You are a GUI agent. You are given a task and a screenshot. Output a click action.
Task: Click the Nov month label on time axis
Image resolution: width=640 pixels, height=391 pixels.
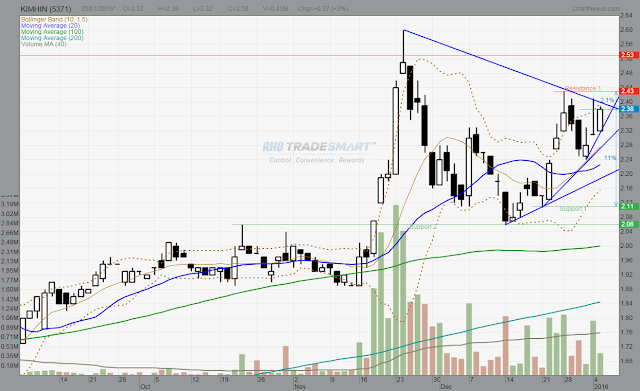300,386
